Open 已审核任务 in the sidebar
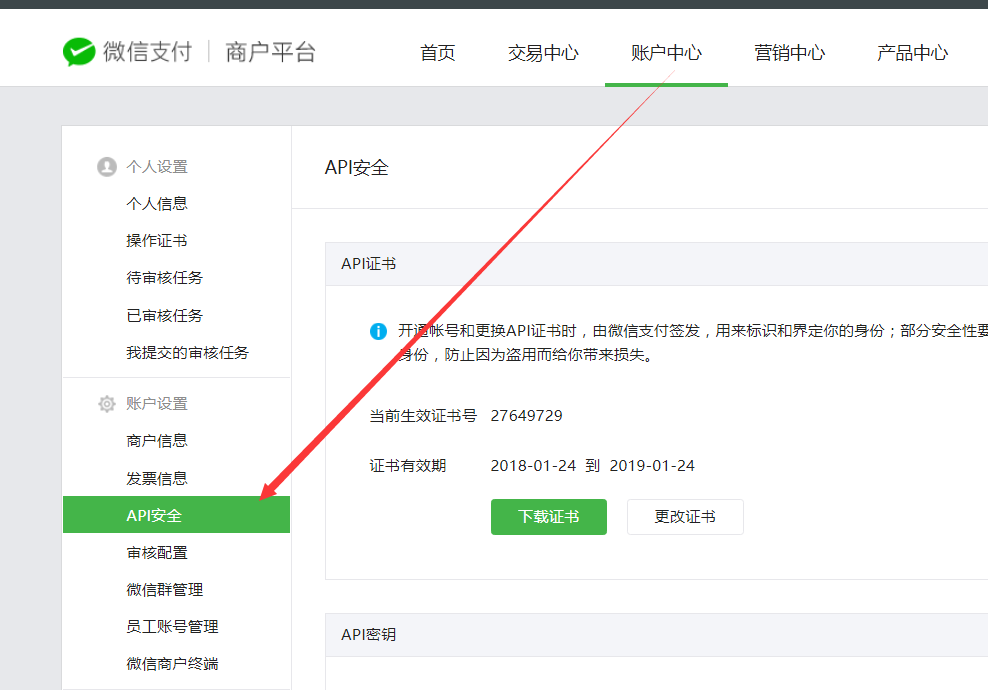The width and height of the screenshot is (988, 690). 164,315
